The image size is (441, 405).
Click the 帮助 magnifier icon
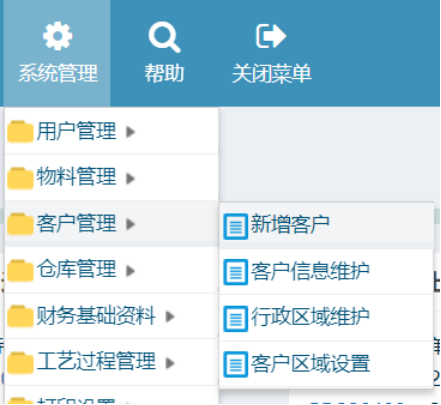pos(165,37)
